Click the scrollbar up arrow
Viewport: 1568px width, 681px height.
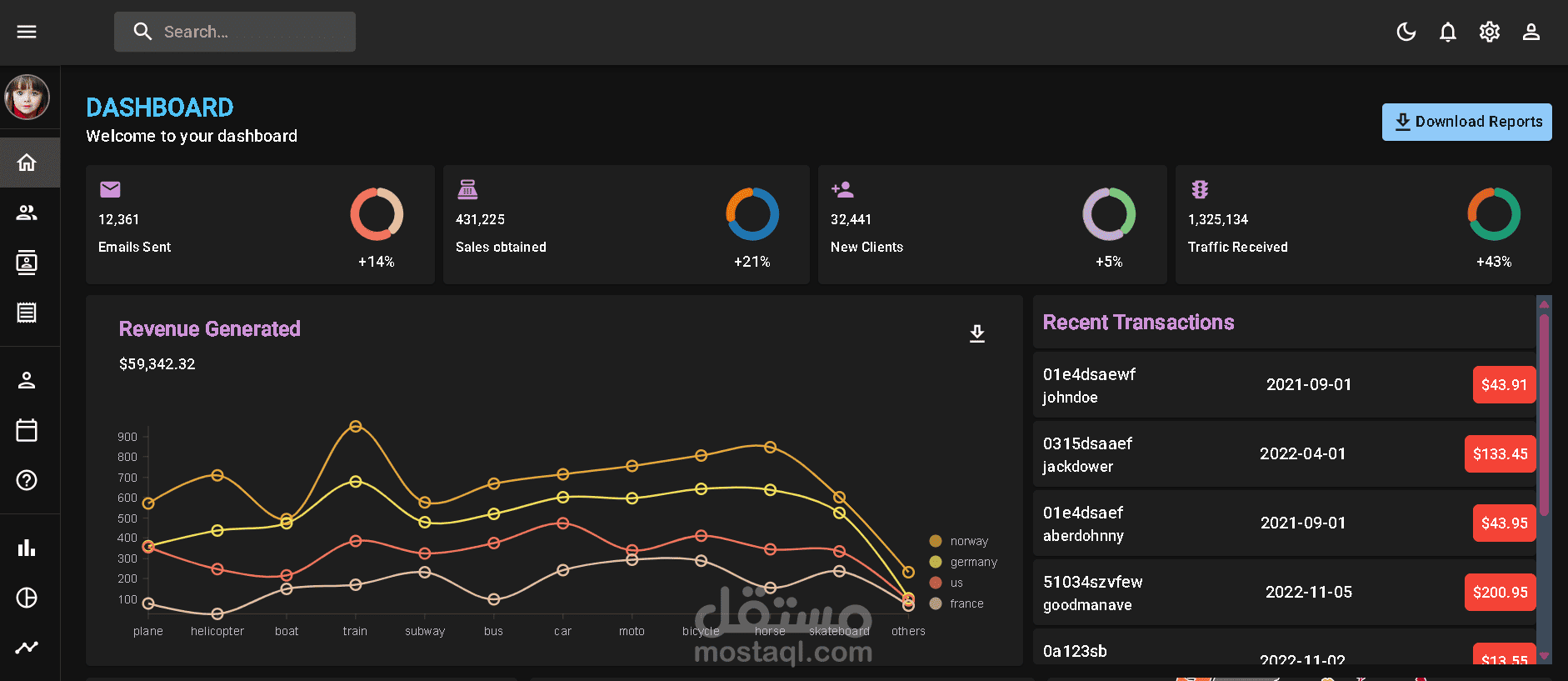tap(1544, 304)
